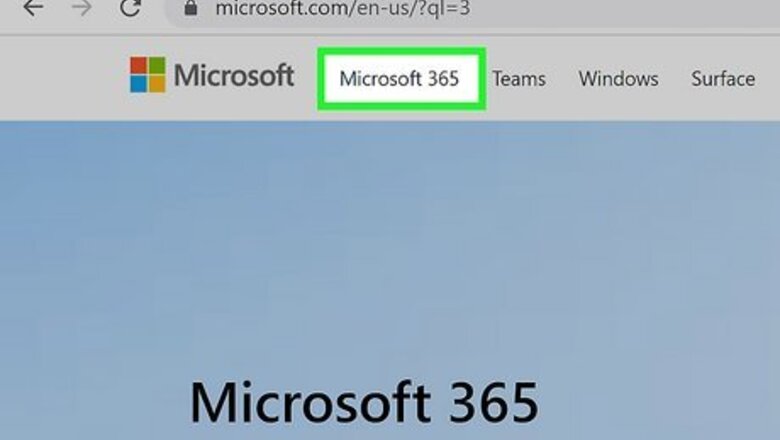
Task: Open the Teams navigation link
Action: (x=519, y=79)
